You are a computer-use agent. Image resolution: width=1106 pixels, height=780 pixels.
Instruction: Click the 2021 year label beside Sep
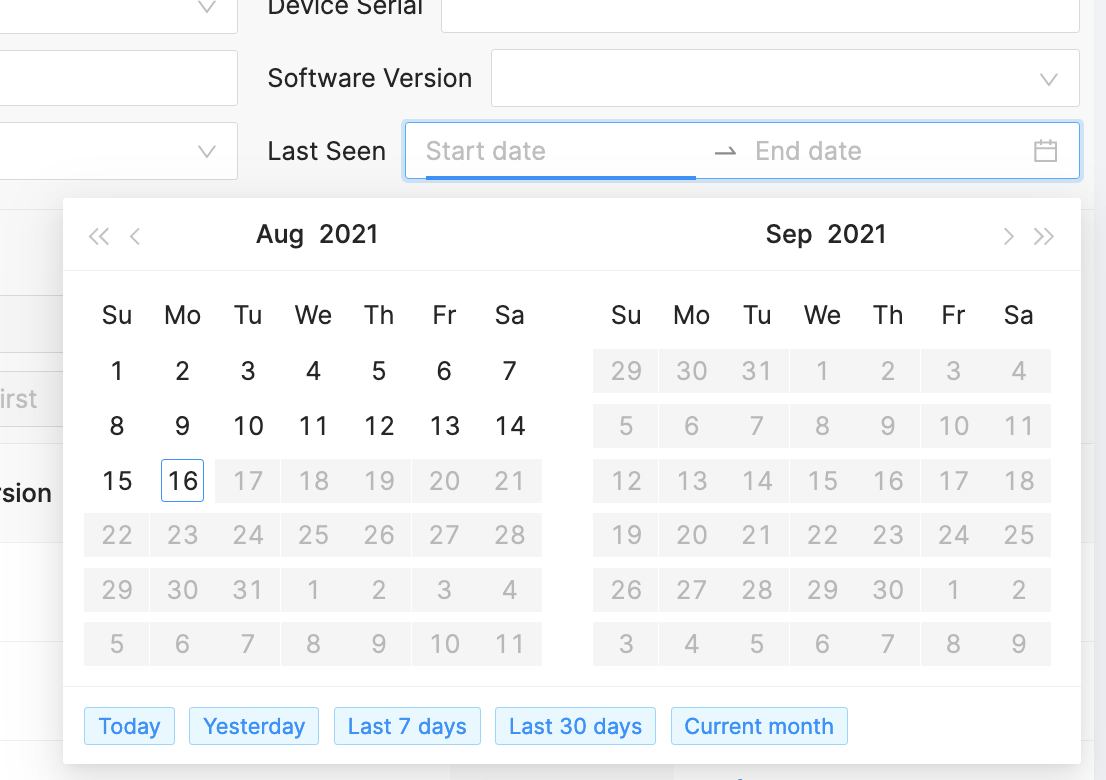[857, 235]
